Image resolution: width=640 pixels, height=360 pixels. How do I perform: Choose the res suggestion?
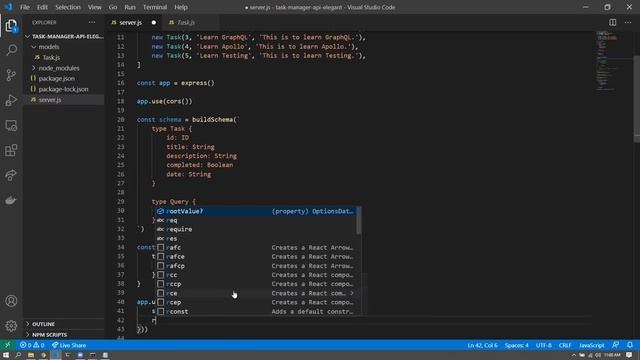pyautogui.click(x=256, y=238)
